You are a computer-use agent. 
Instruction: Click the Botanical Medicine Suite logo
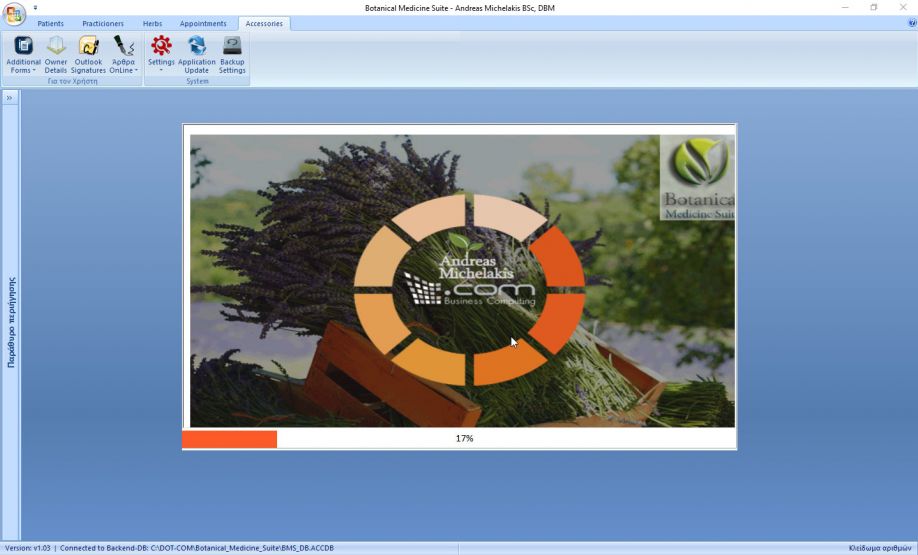[x=697, y=178]
